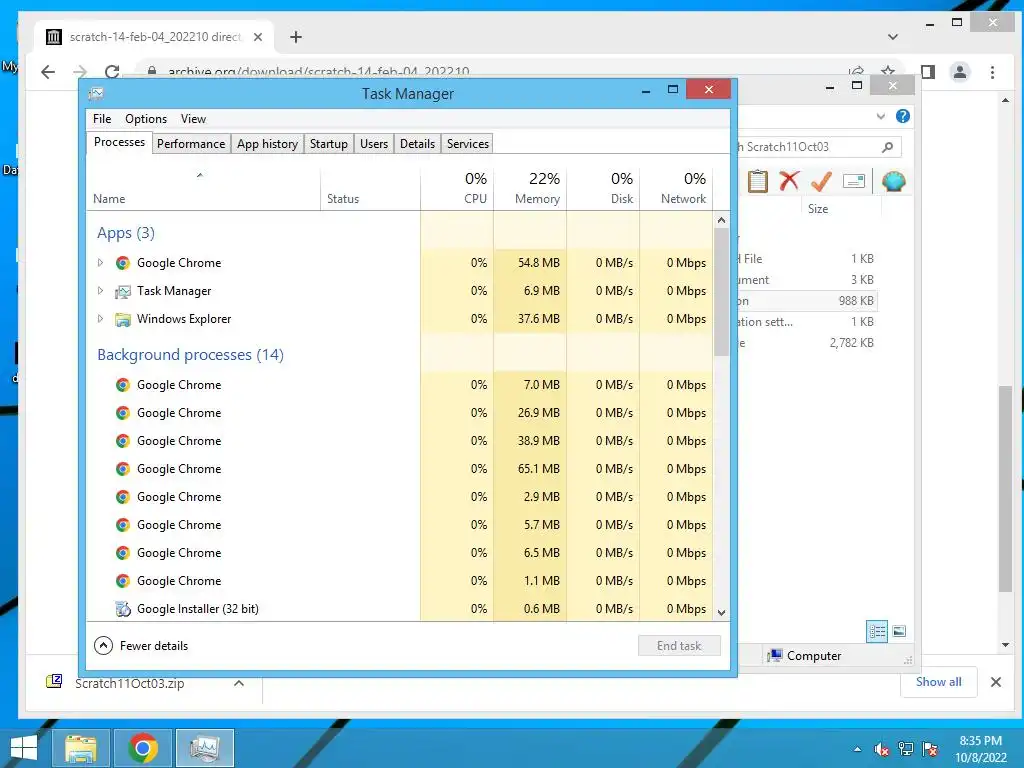The width and height of the screenshot is (1024, 768).
Task: Open Chrome three-dot menu
Action: (993, 72)
